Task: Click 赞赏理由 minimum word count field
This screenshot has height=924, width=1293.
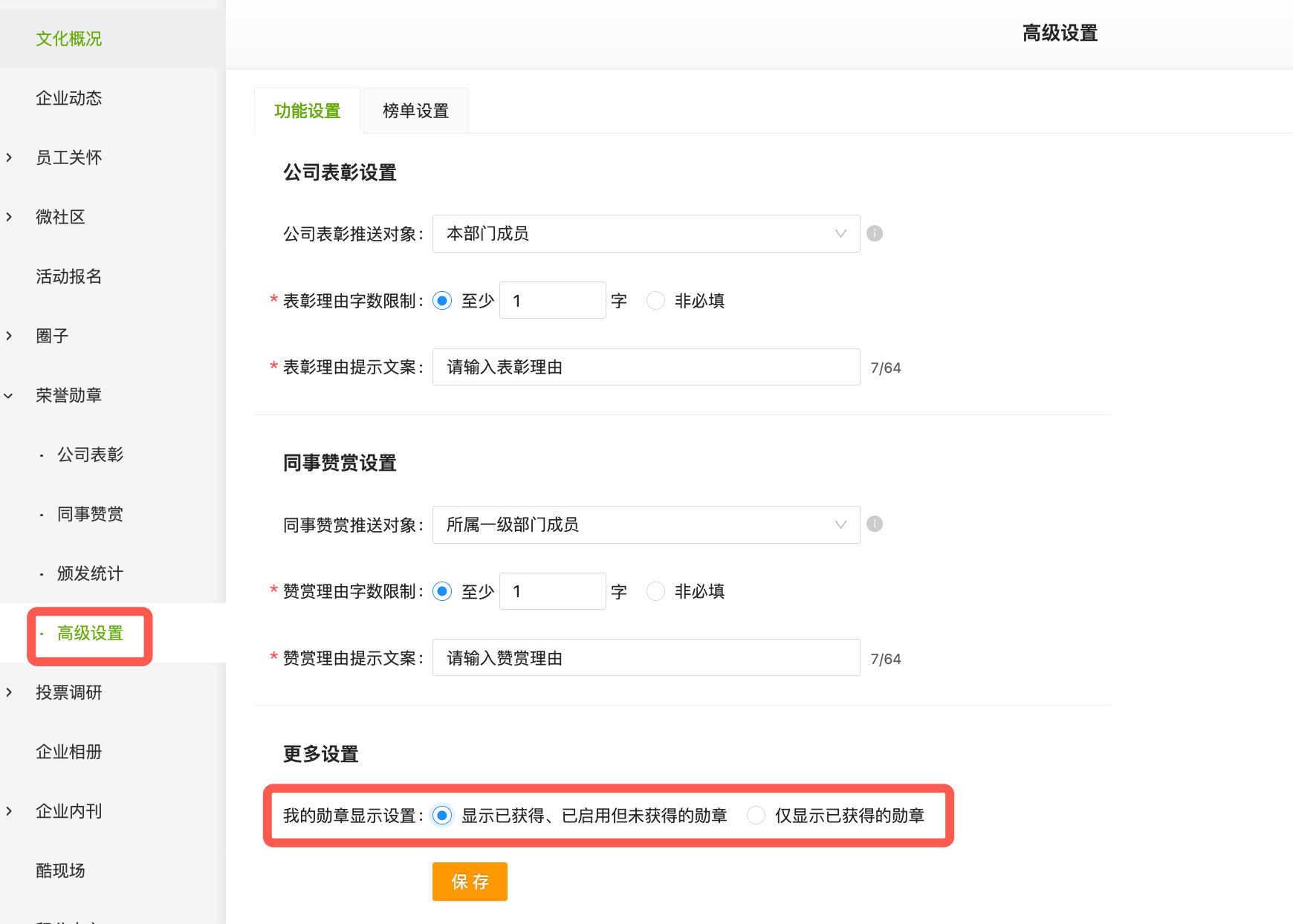Action: click(x=553, y=591)
